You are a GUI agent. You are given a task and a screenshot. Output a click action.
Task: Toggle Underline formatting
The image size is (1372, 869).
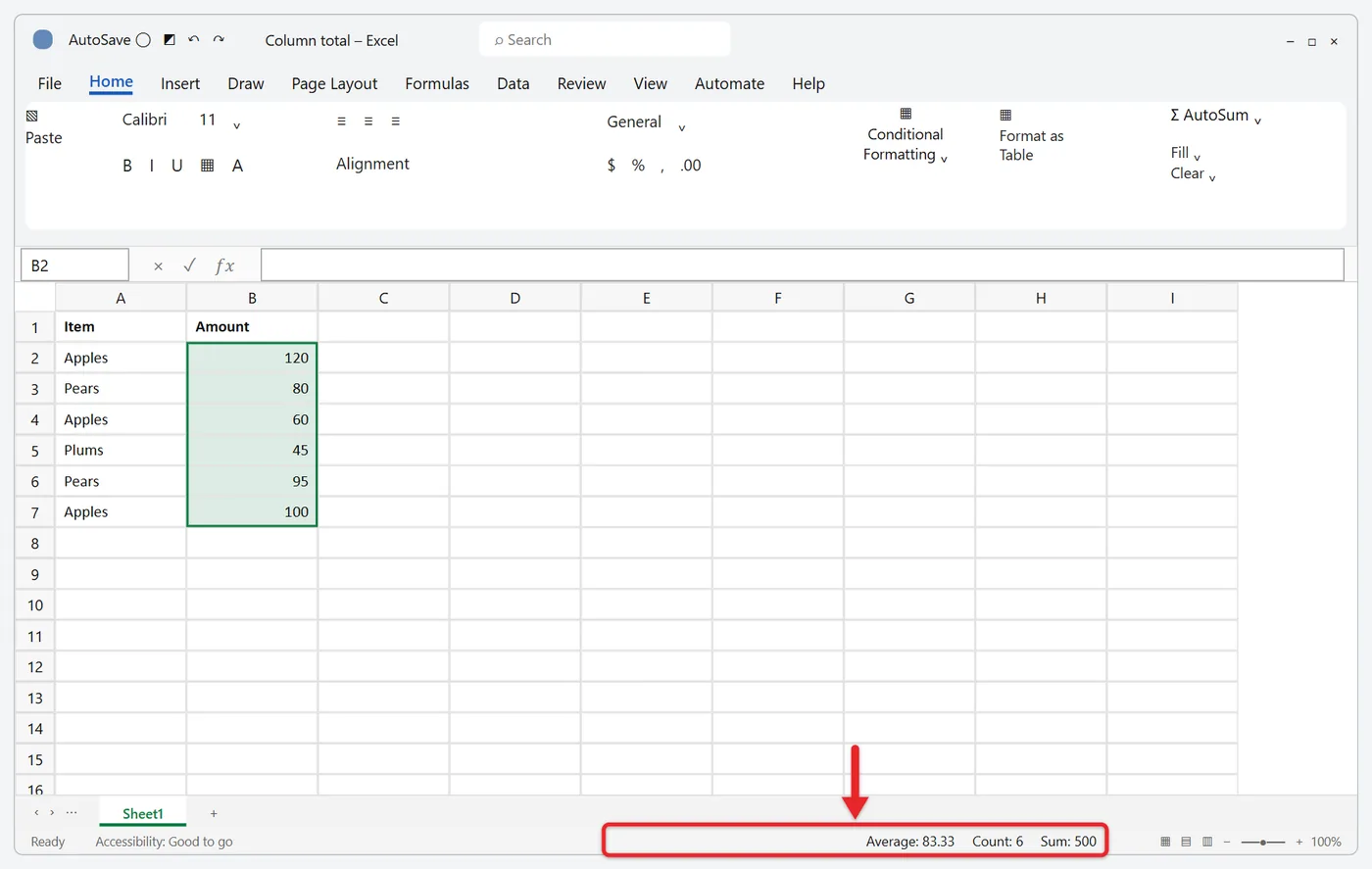[x=177, y=166]
